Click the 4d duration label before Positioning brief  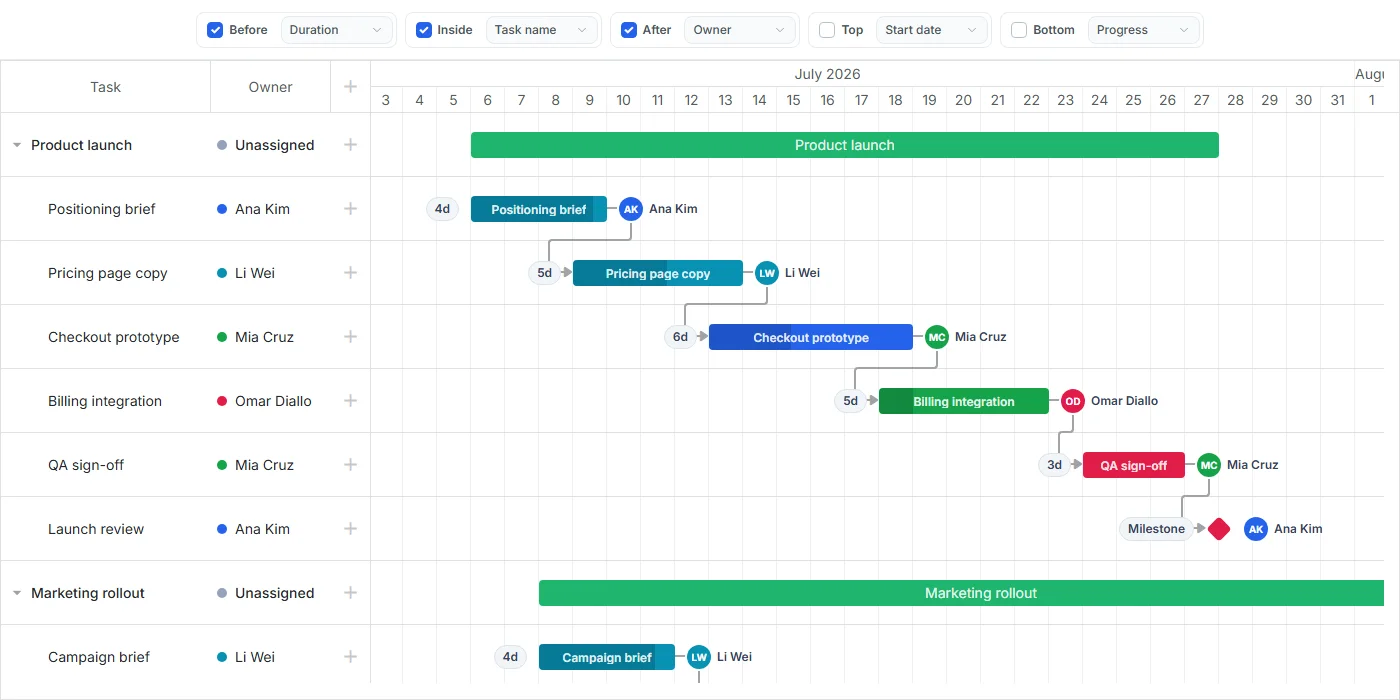pos(442,209)
